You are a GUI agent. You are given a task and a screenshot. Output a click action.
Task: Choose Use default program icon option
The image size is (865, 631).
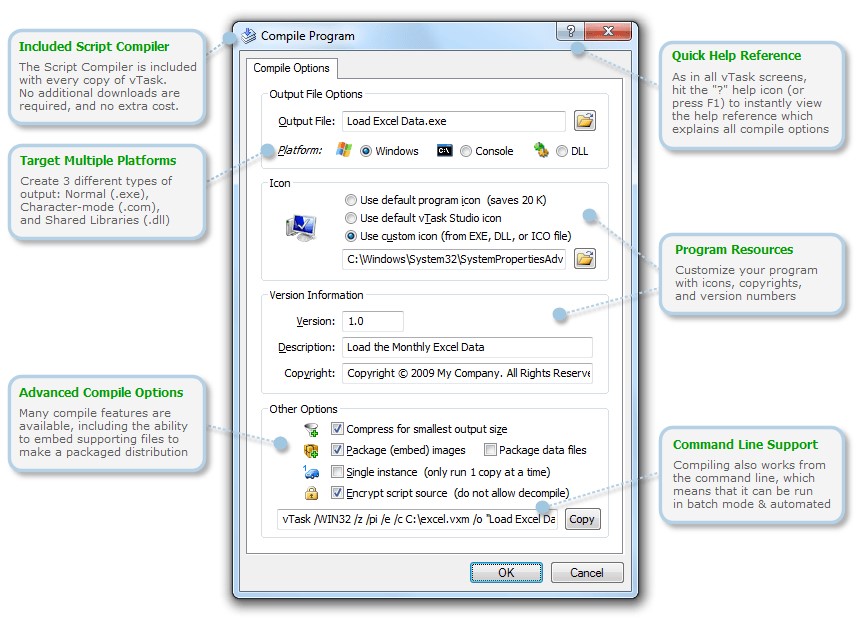tap(351, 200)
